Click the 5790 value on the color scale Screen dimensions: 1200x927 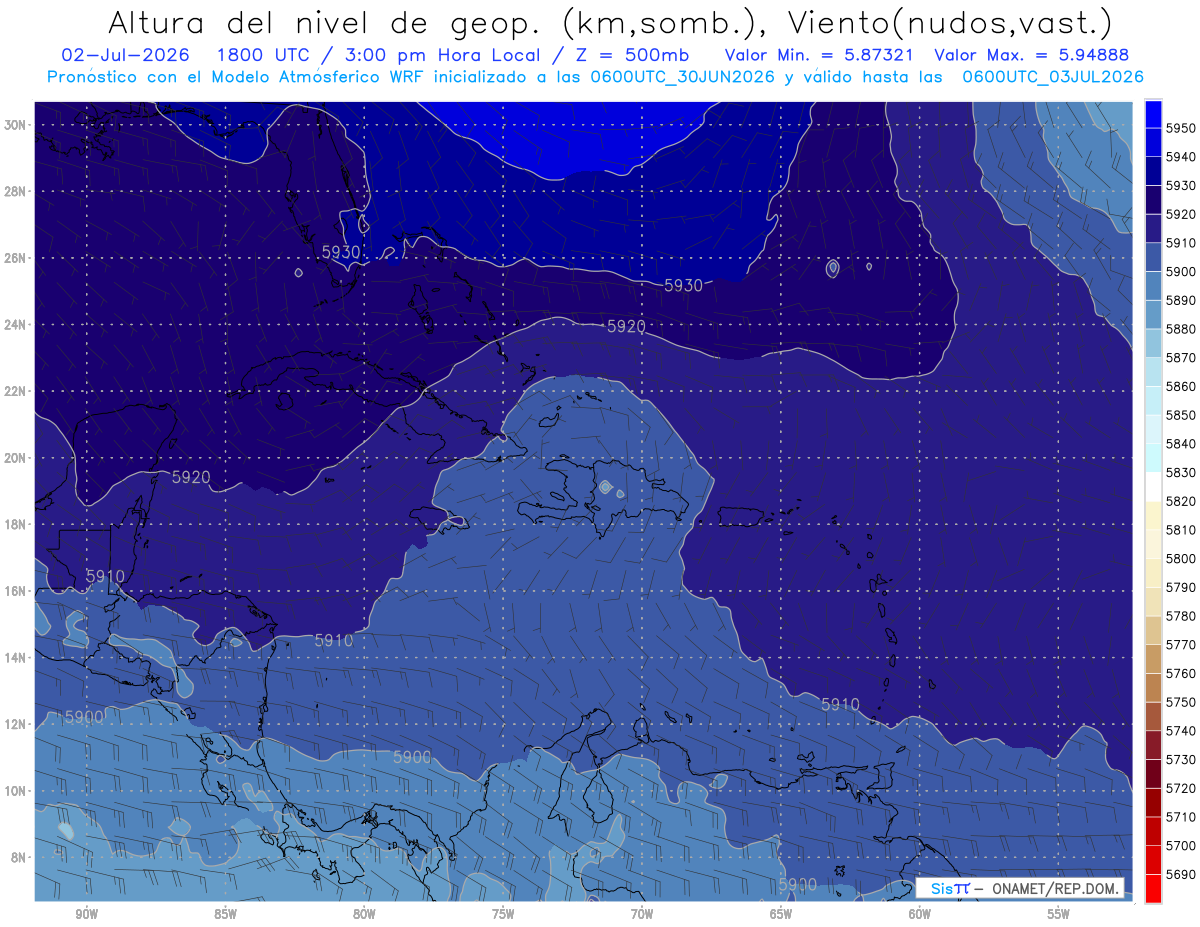(1181, 587)
